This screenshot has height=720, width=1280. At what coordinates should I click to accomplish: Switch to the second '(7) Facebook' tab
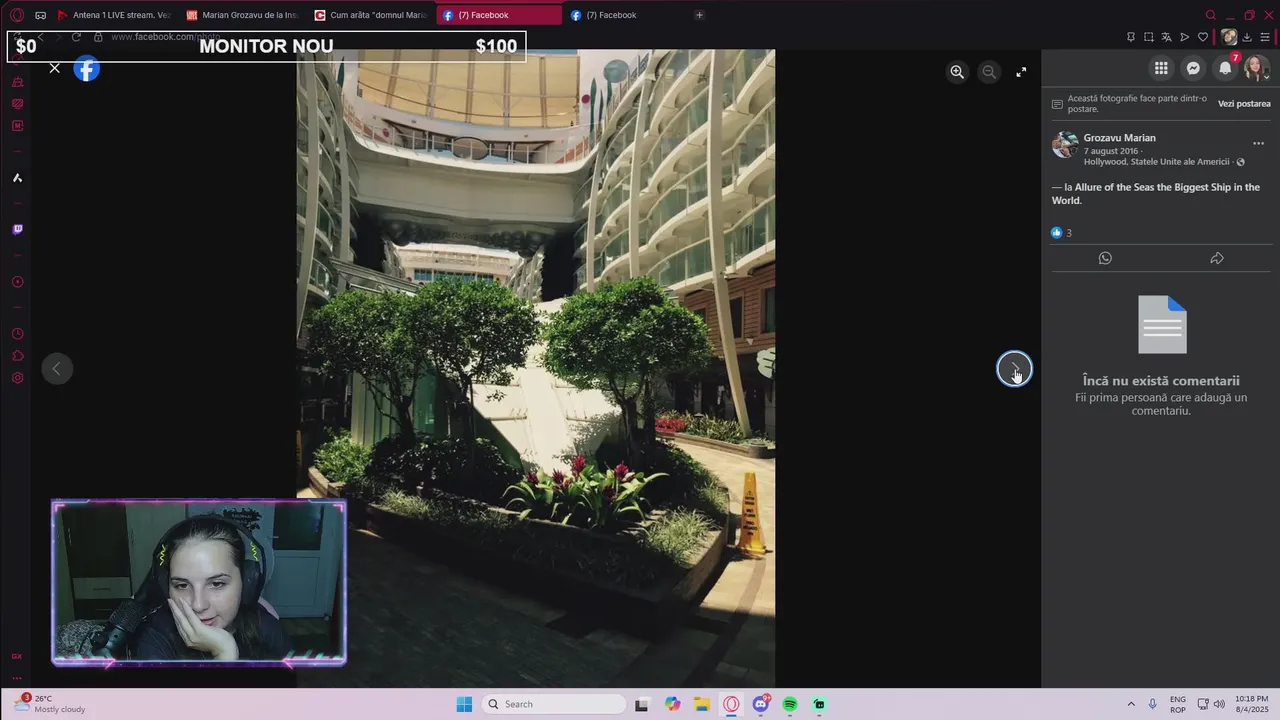(x=627, y=15)
